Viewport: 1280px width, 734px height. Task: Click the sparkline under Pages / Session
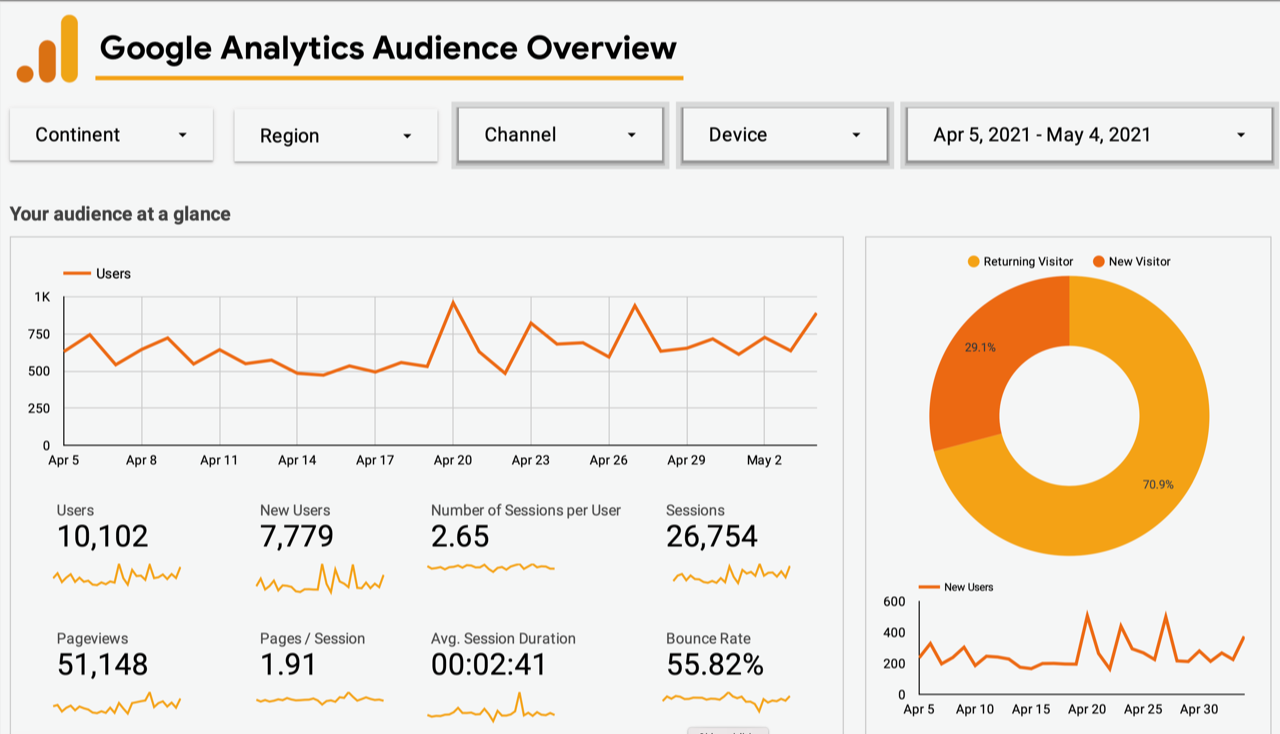click(320, 699)
